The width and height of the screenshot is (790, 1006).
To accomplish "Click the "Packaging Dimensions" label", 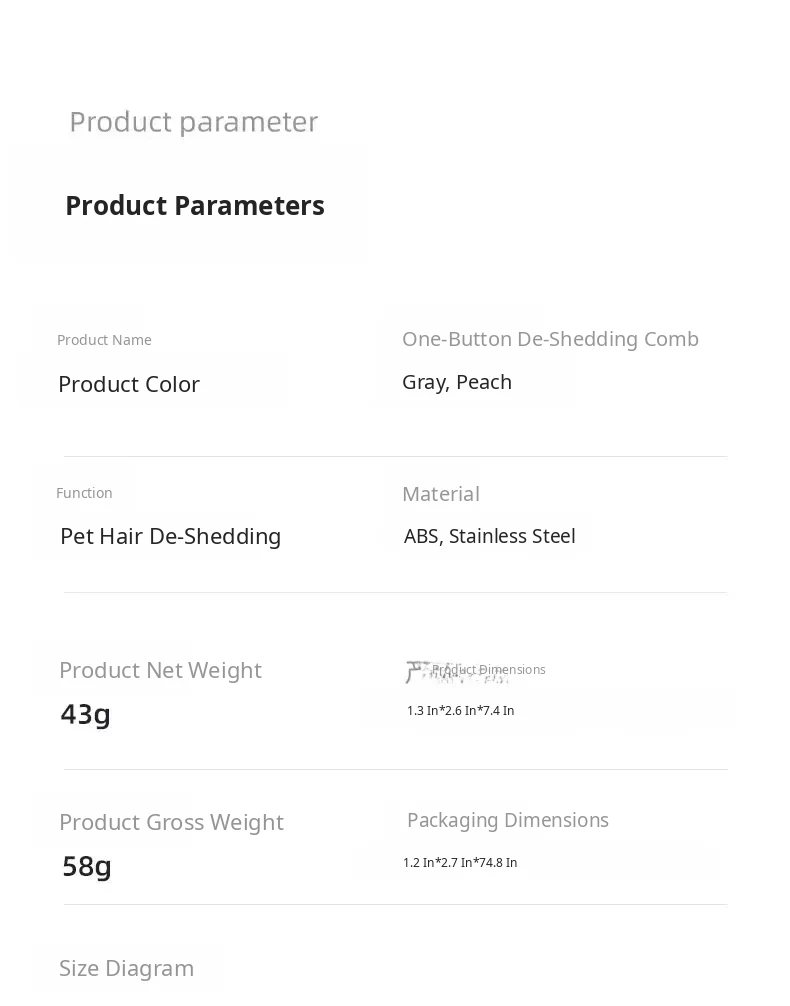I will tap(508, 820).
